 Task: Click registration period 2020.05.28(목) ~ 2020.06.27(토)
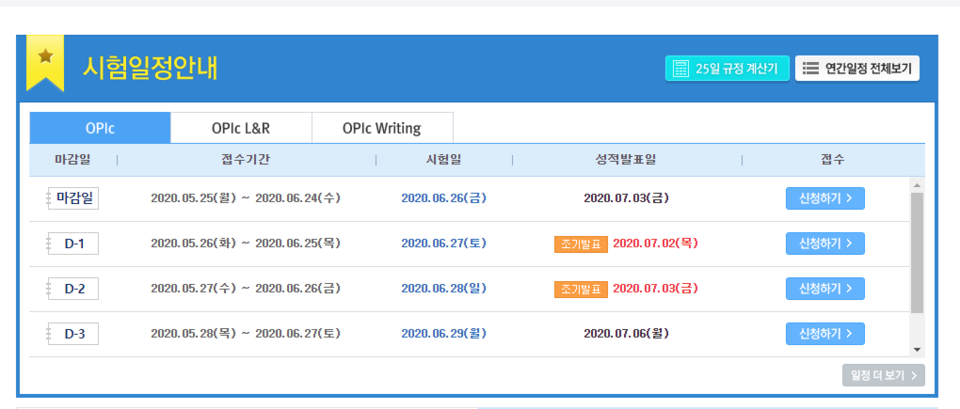pyautogui.click(x=246, y=334)
